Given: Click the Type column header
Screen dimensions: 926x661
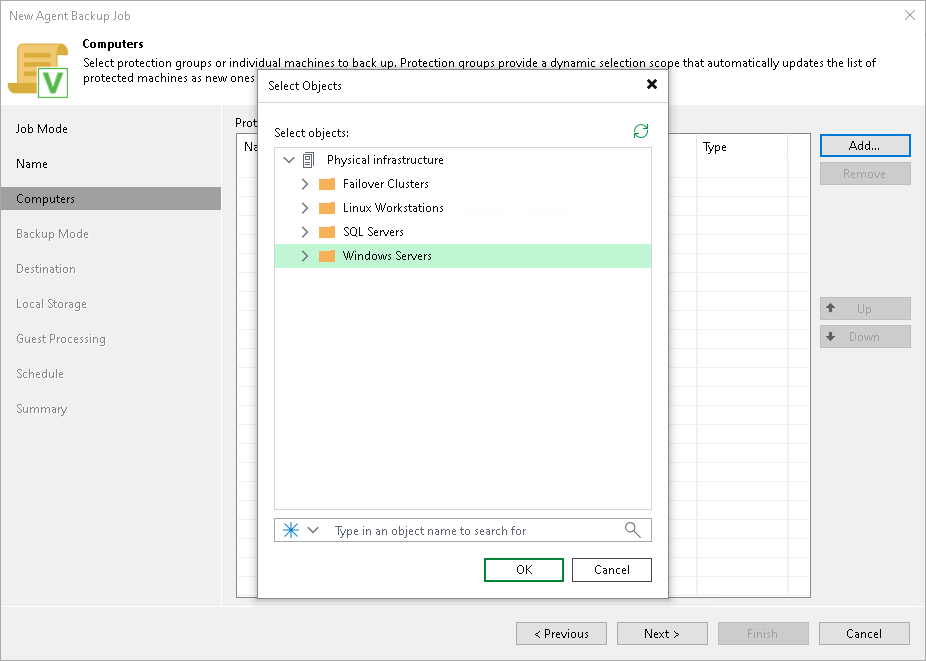Looking at the screenshot, I should [x=742, y=147].
